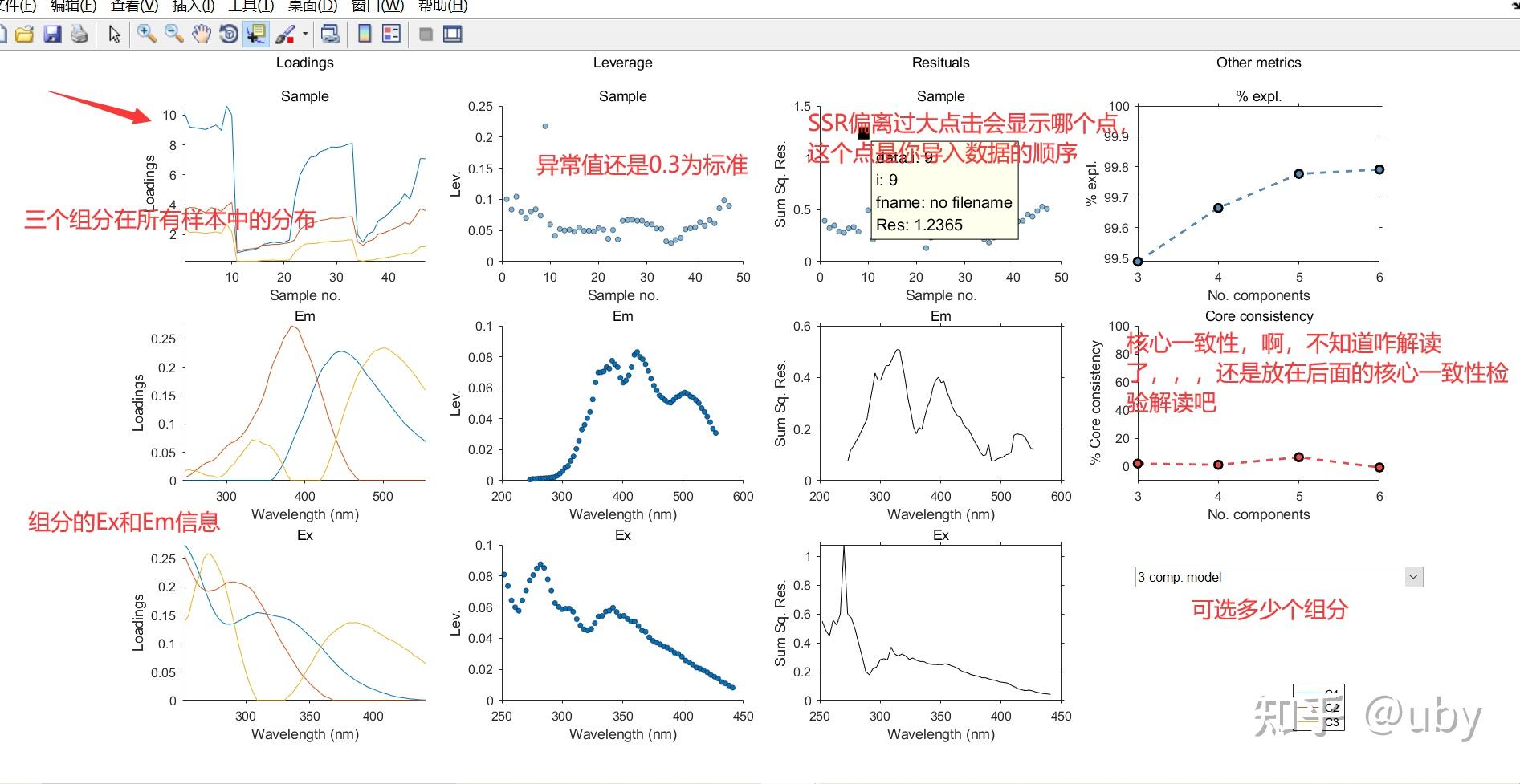Open the brush color dropdown arrow
The width and height of the screenshot is (1520, 784).
pyautogui.click(x=305, y=34)
